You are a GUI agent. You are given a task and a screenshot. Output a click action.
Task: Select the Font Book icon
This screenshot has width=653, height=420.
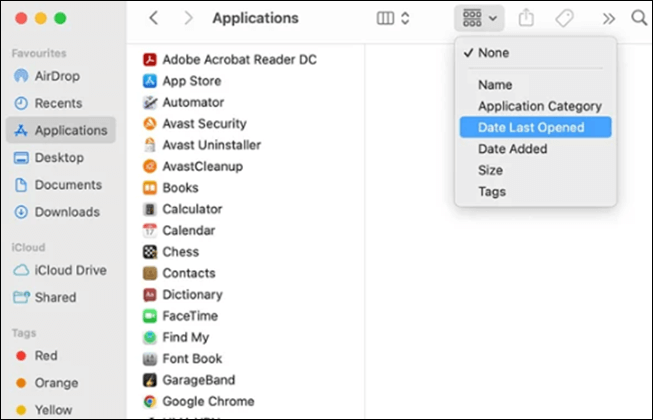click(x=150, y=359)
